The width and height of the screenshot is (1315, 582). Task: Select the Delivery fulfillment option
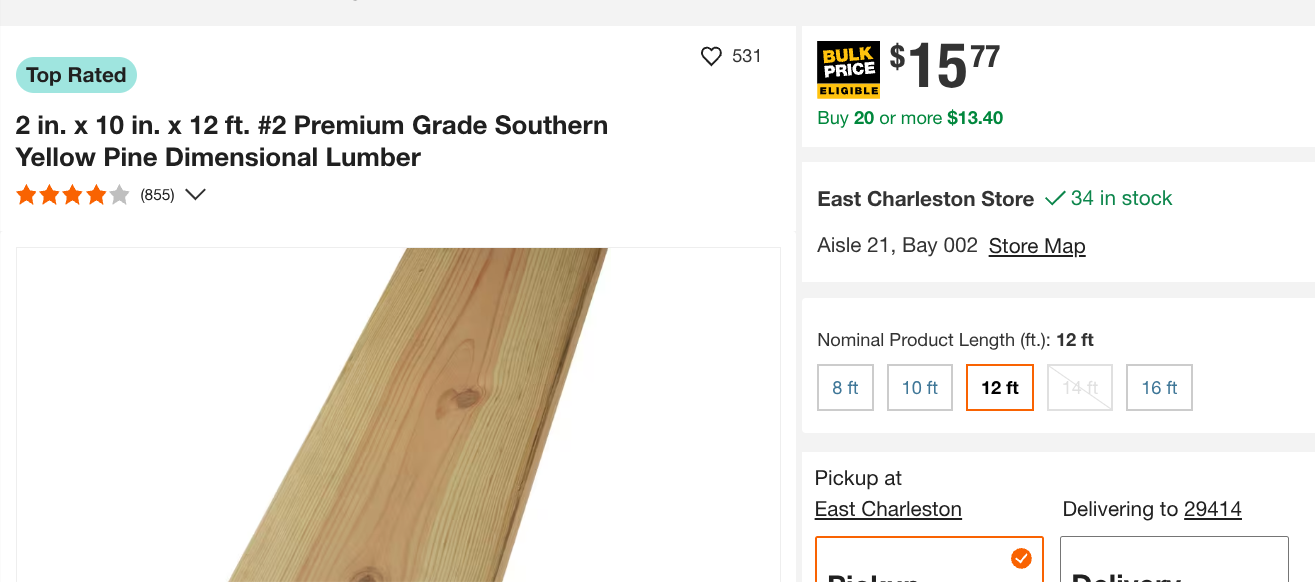click(1173, 565)
